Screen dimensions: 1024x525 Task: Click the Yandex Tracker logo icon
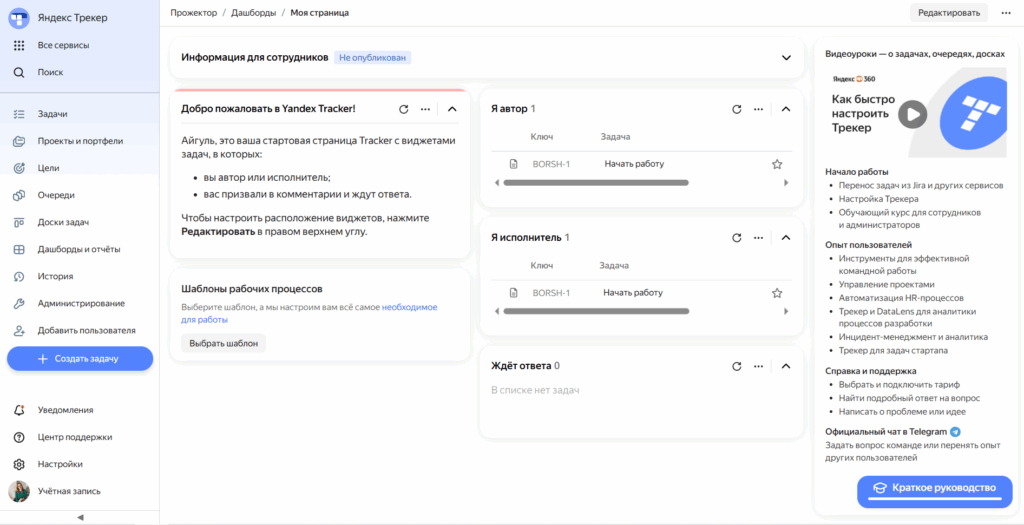point(19,19)
